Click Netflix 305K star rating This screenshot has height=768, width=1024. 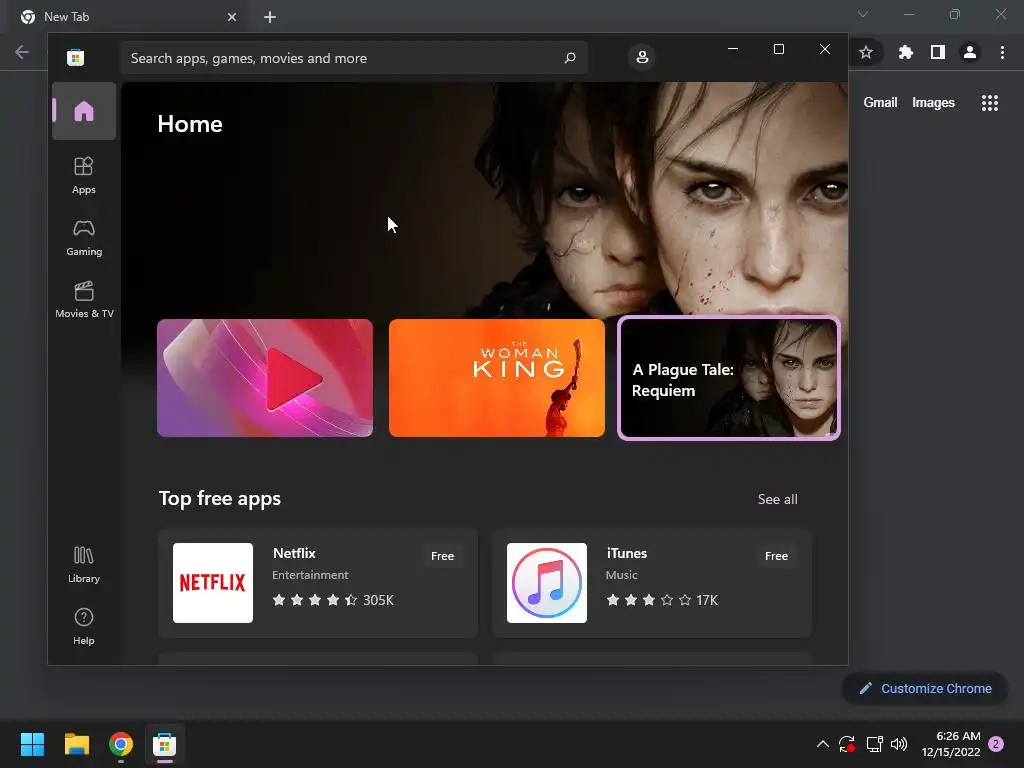333,600
